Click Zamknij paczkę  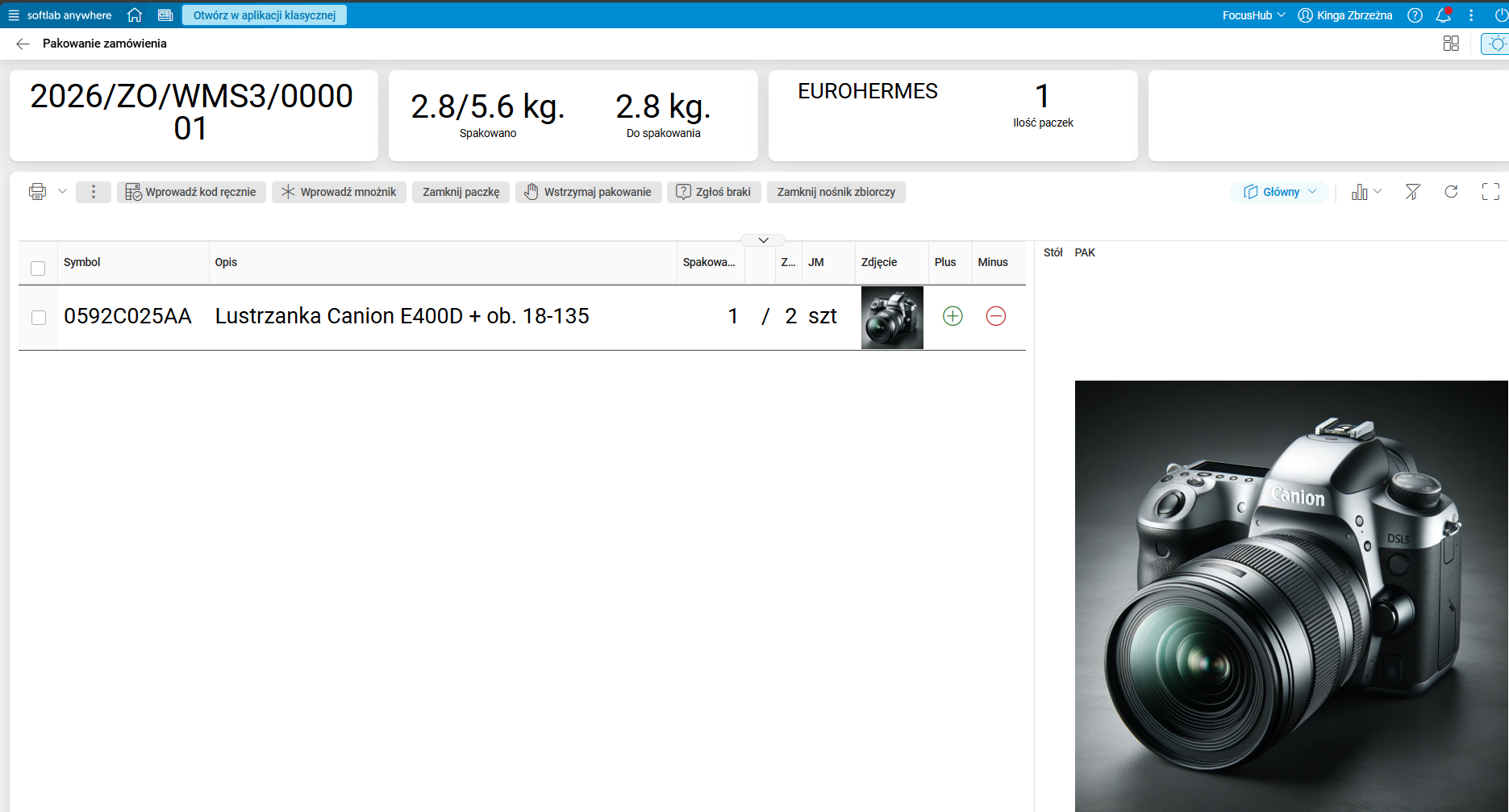pos(461,192)
